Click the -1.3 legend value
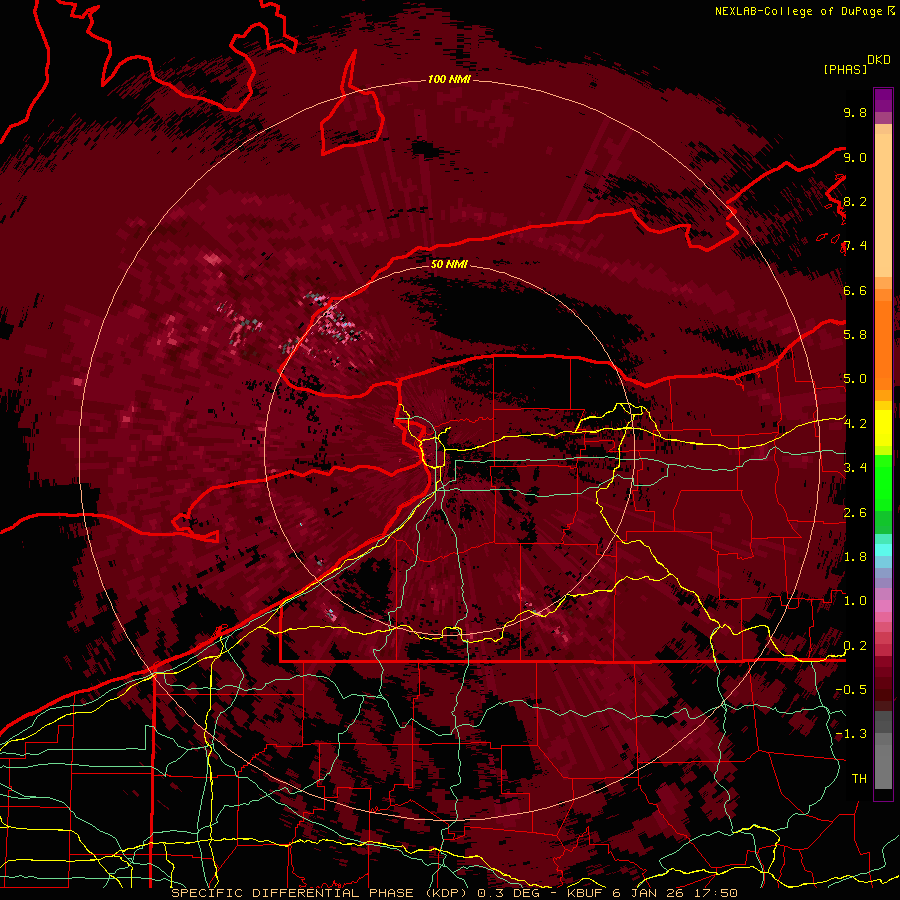The width and height of the screenshot is (900, 900). (x=851, y=734)
